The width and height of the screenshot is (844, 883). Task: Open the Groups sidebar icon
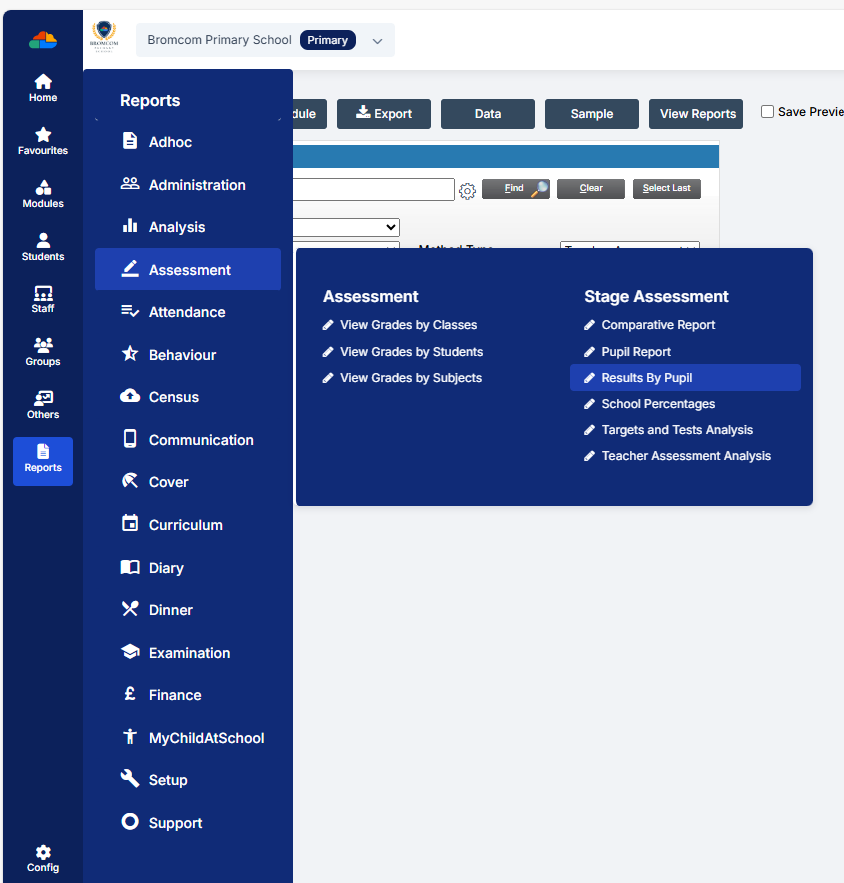(x=43, y=352)
